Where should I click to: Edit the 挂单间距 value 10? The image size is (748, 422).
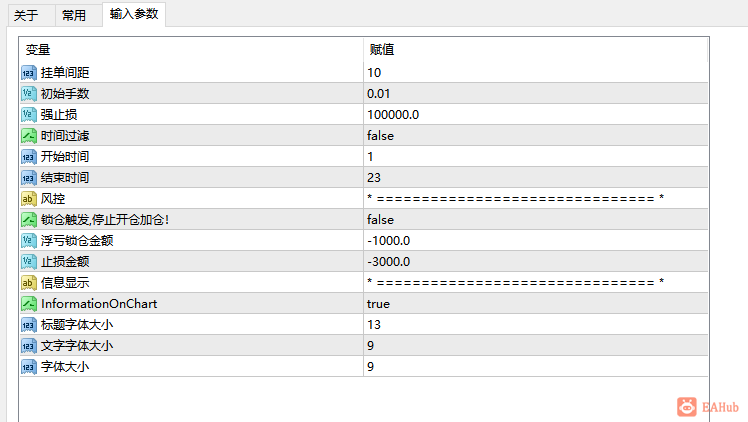pos(536,73)
